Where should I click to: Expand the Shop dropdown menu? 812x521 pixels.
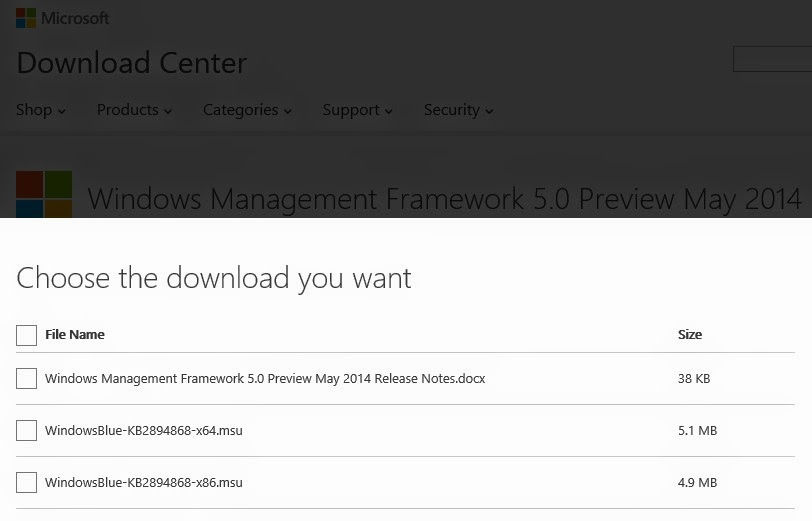coord(40,110)
